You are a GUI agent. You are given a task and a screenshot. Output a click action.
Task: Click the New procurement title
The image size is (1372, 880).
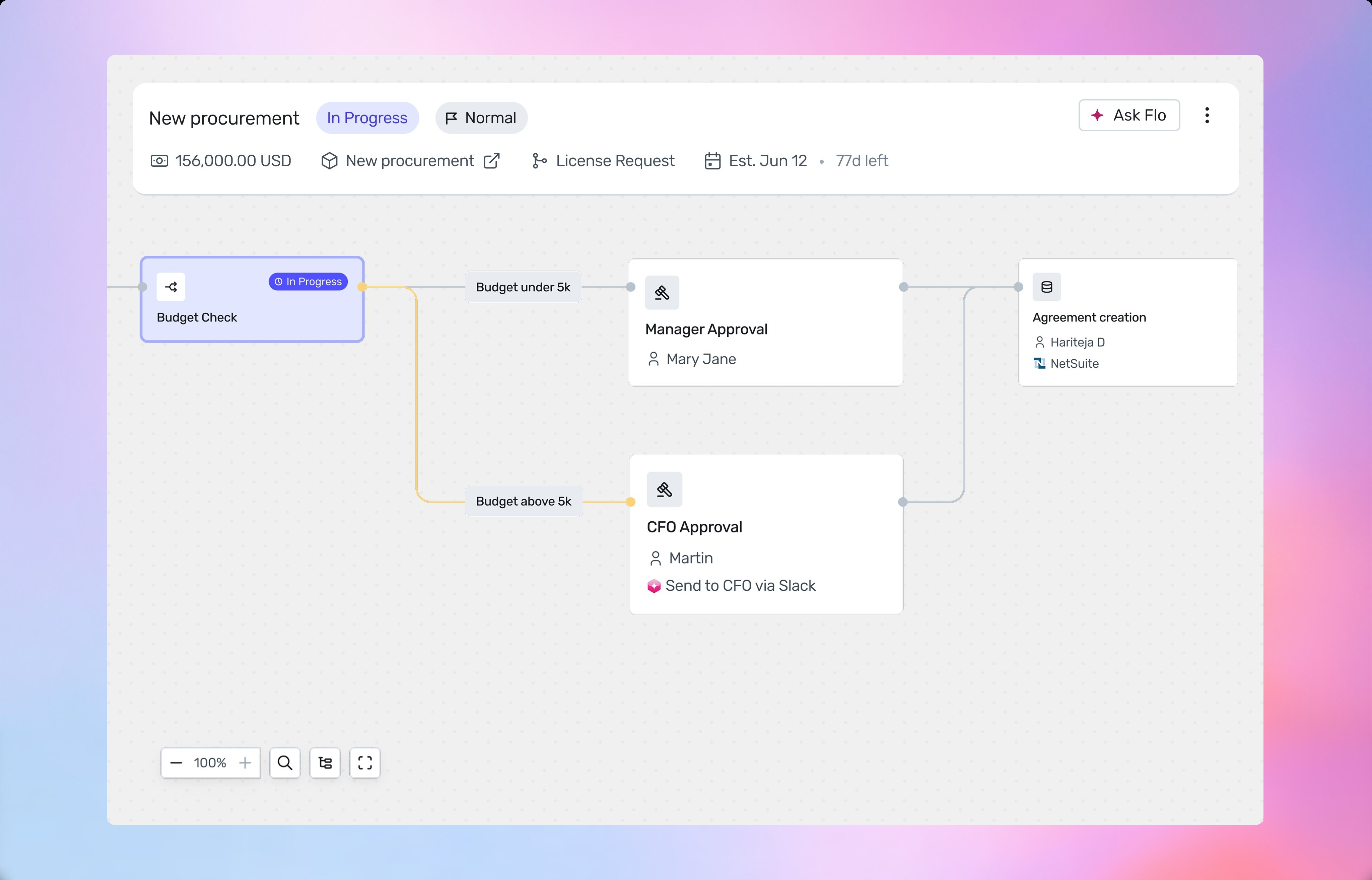click(x=224, y=118)
